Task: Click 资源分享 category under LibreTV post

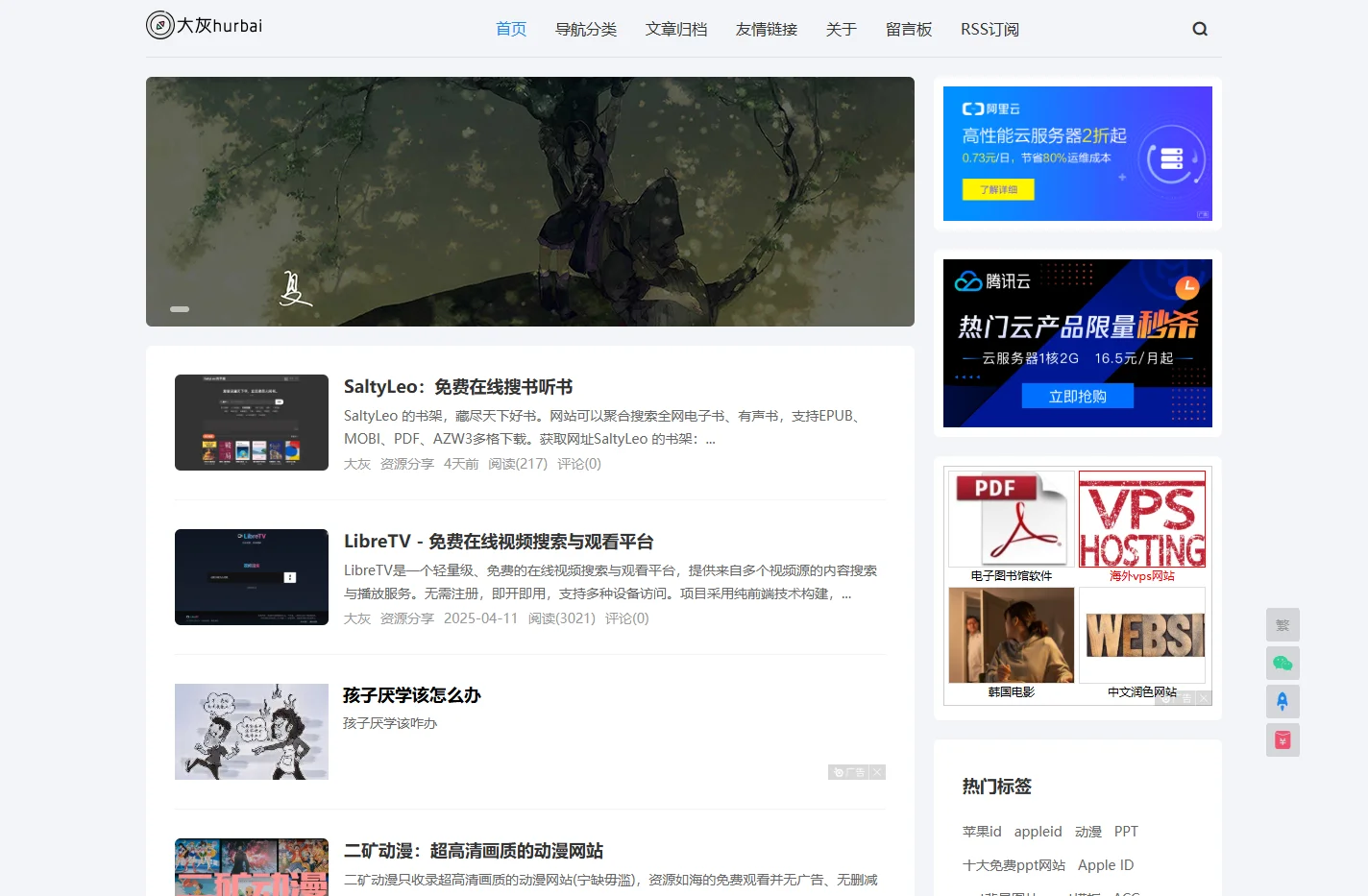Action: coord(407,618)
